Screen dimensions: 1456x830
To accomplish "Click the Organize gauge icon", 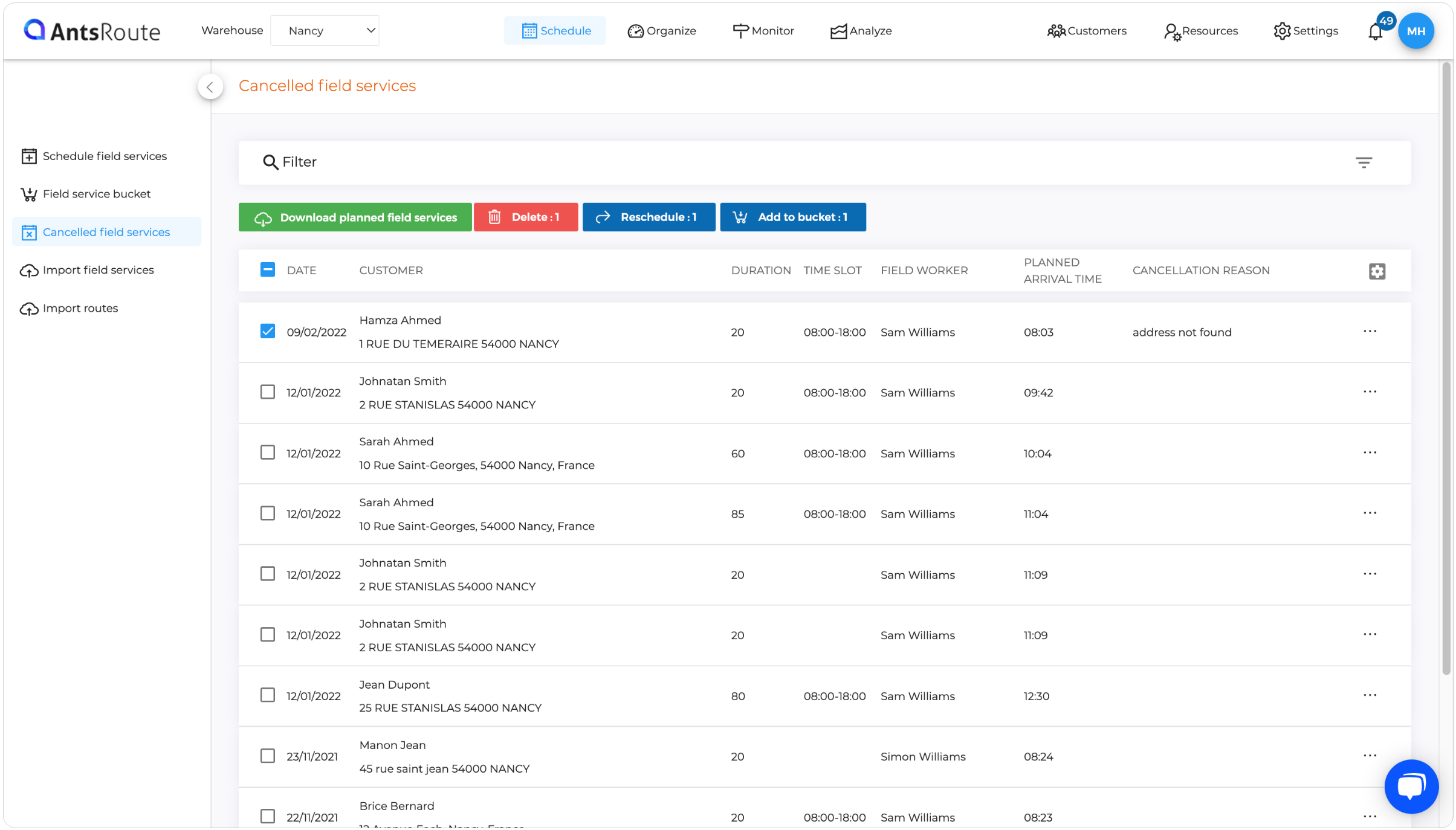I will coord(635,31).
